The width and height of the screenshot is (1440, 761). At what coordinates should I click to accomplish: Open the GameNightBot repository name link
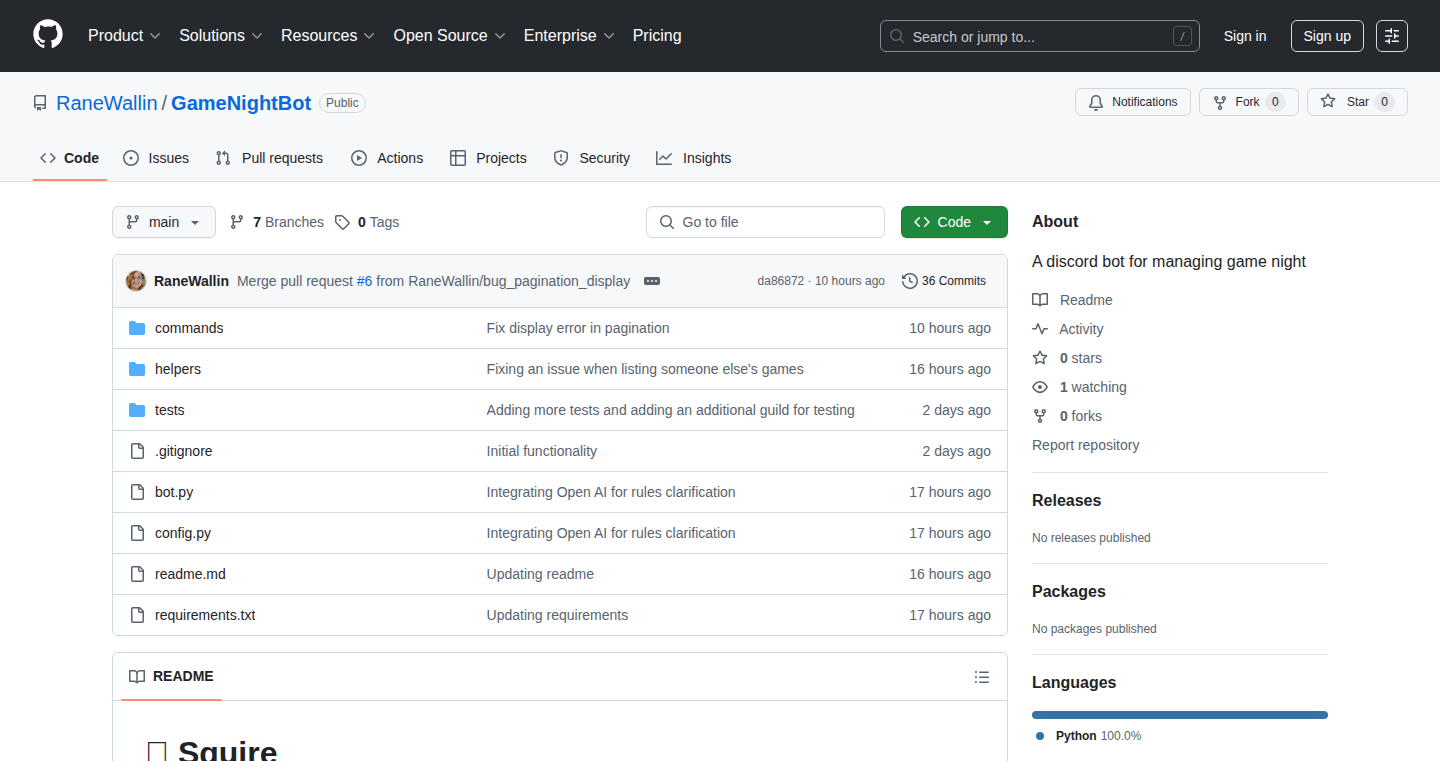point(241,103)
